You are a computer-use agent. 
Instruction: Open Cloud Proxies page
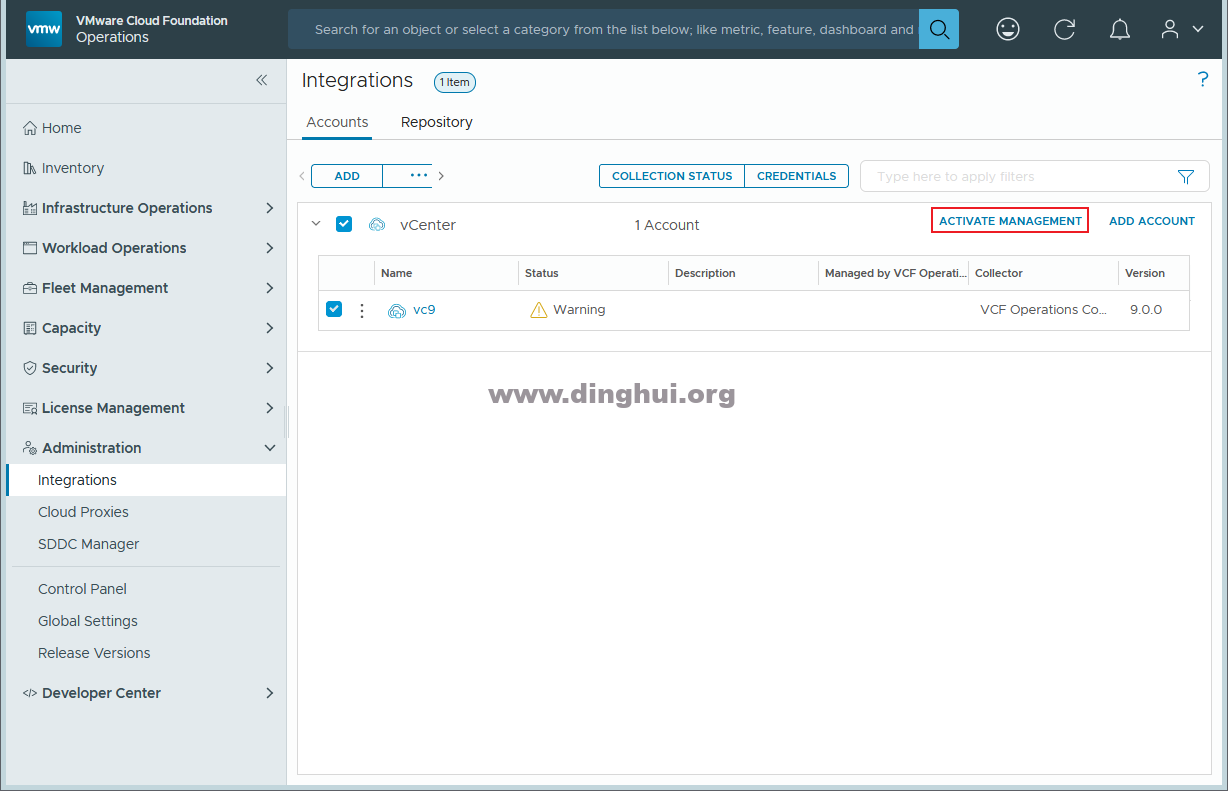tap(83, 512)
